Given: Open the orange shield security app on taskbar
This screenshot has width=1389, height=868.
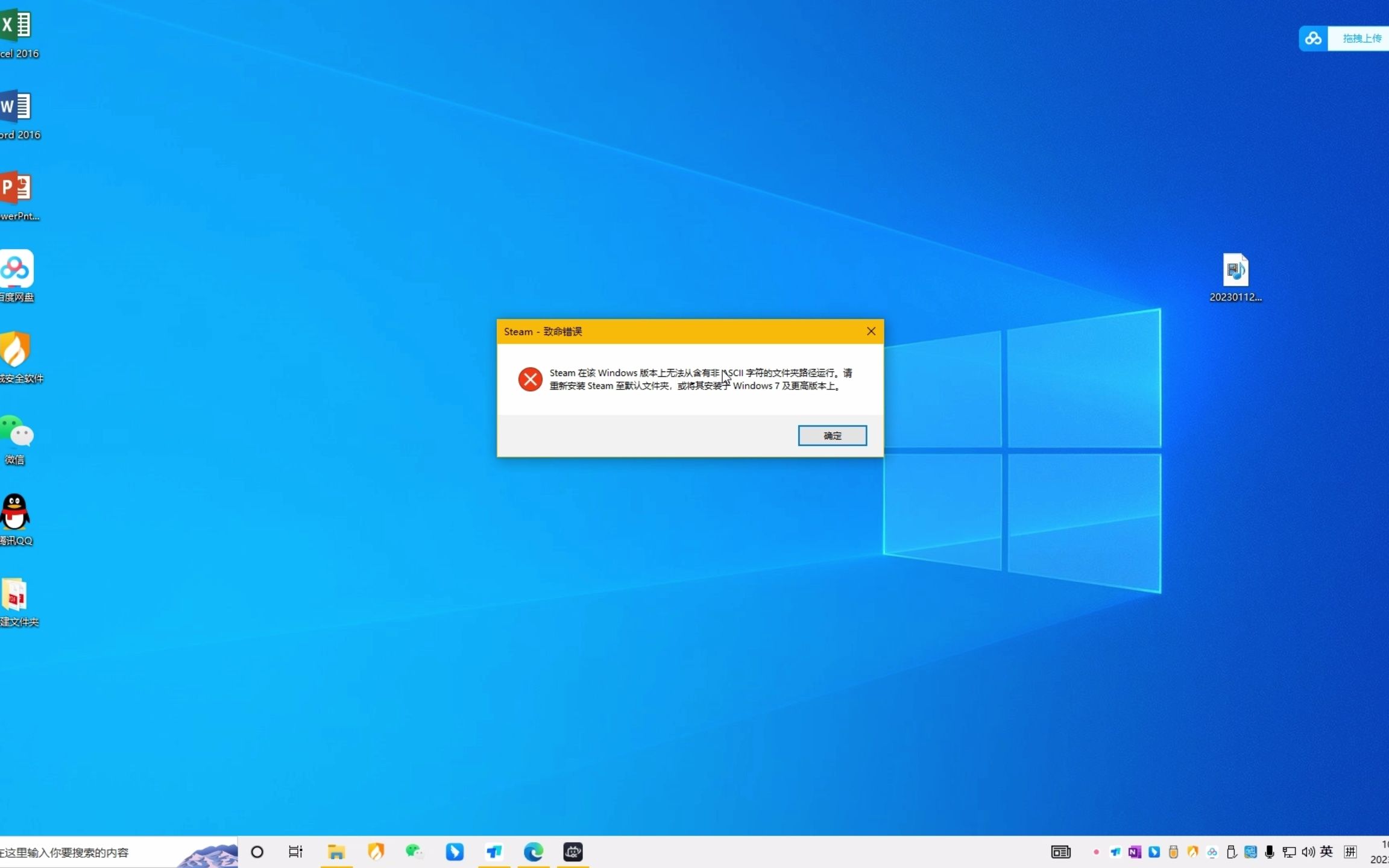Looking at the screenshot, I should (x=376, y=852).
